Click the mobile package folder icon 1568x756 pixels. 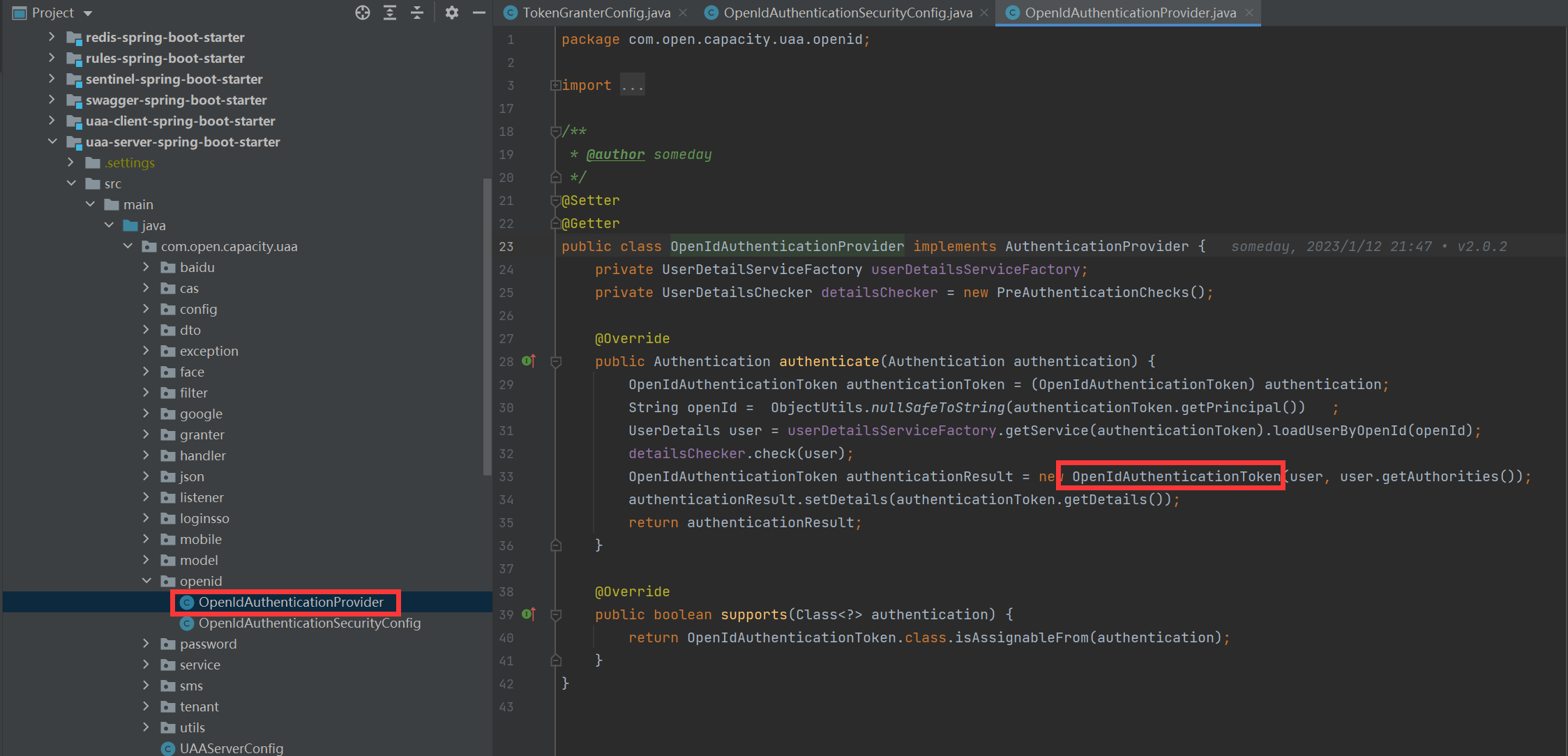[x=168, y=539]
